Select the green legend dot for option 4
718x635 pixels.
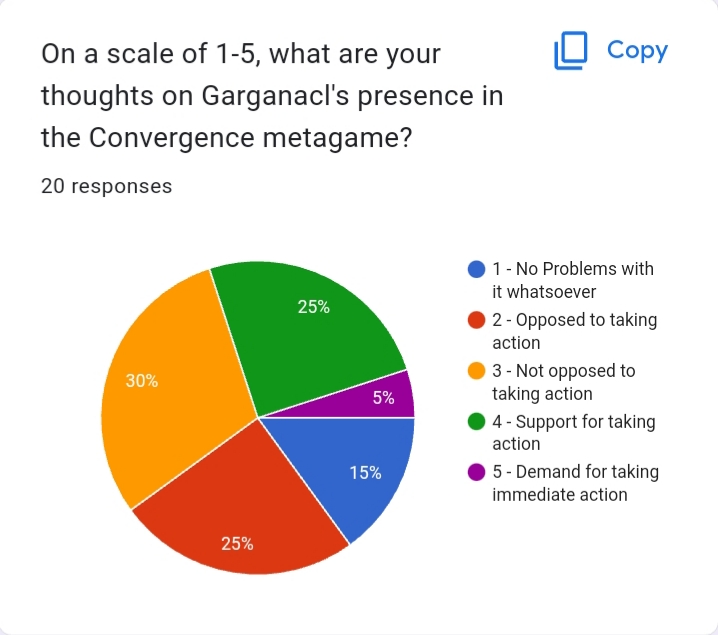(x=476, y=422)
